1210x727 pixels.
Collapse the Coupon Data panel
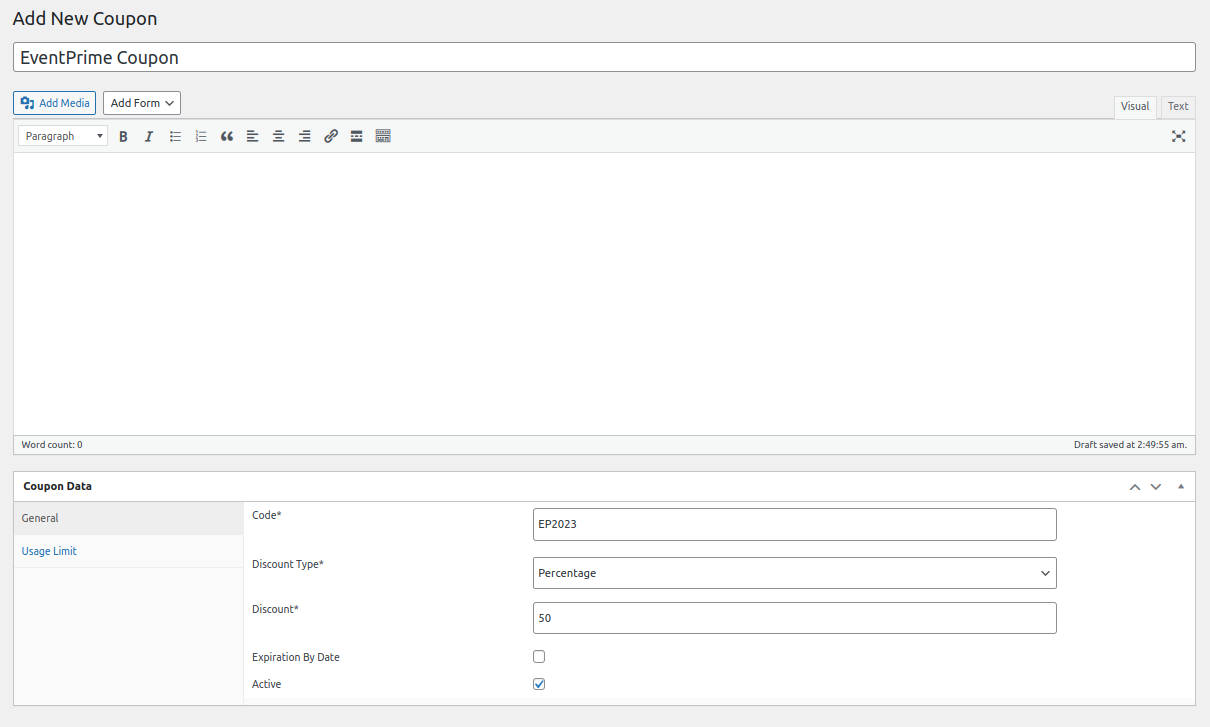pos(1181,486)
